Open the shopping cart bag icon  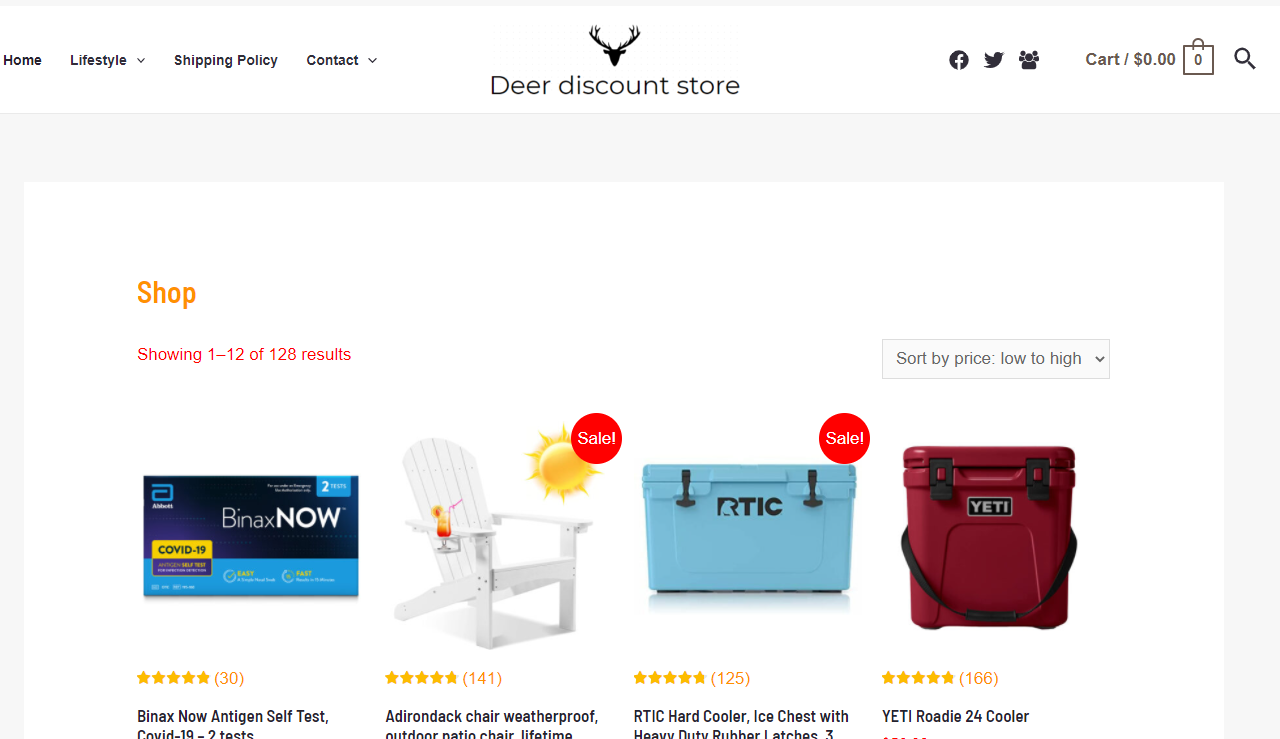pos(1198,57)
